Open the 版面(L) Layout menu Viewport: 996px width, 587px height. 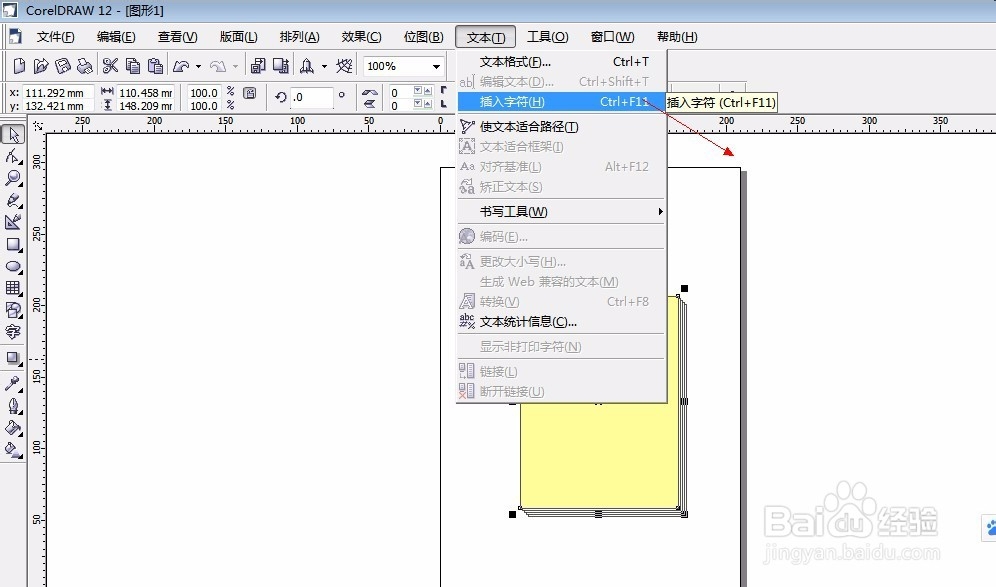pos(238,37)
